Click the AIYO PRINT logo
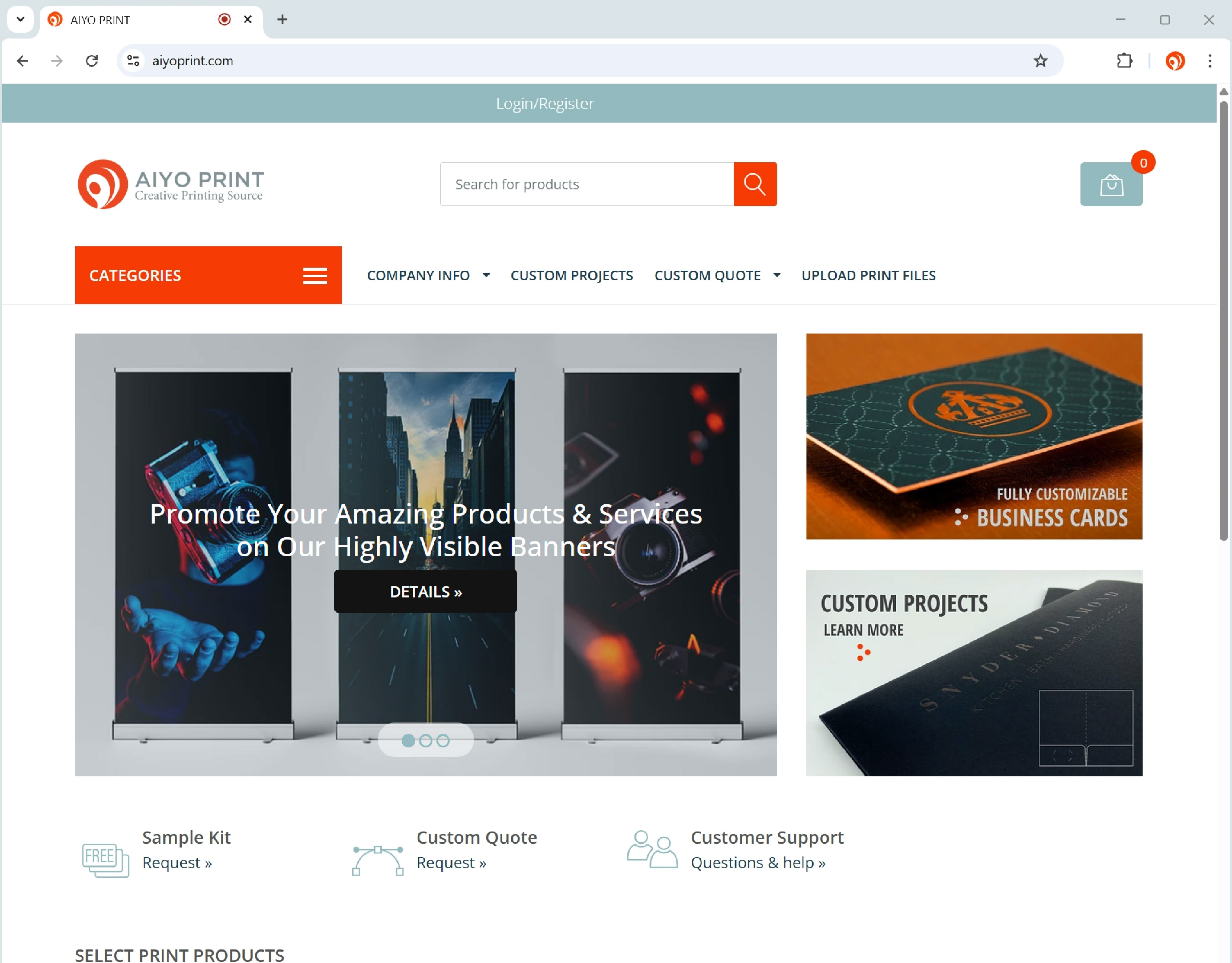This screenshot has width=1232, height=963. (x=170, y=184)
